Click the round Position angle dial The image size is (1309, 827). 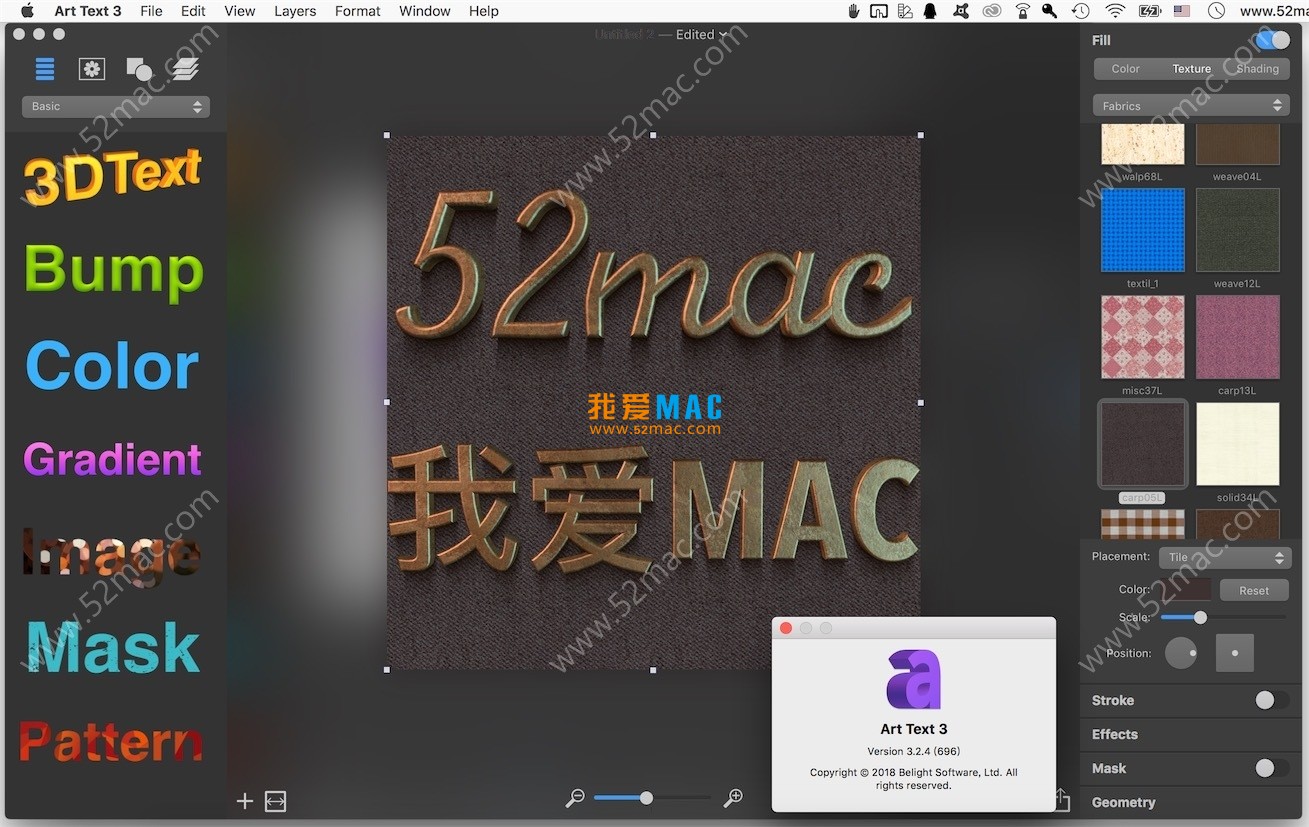click(1181, 653)
